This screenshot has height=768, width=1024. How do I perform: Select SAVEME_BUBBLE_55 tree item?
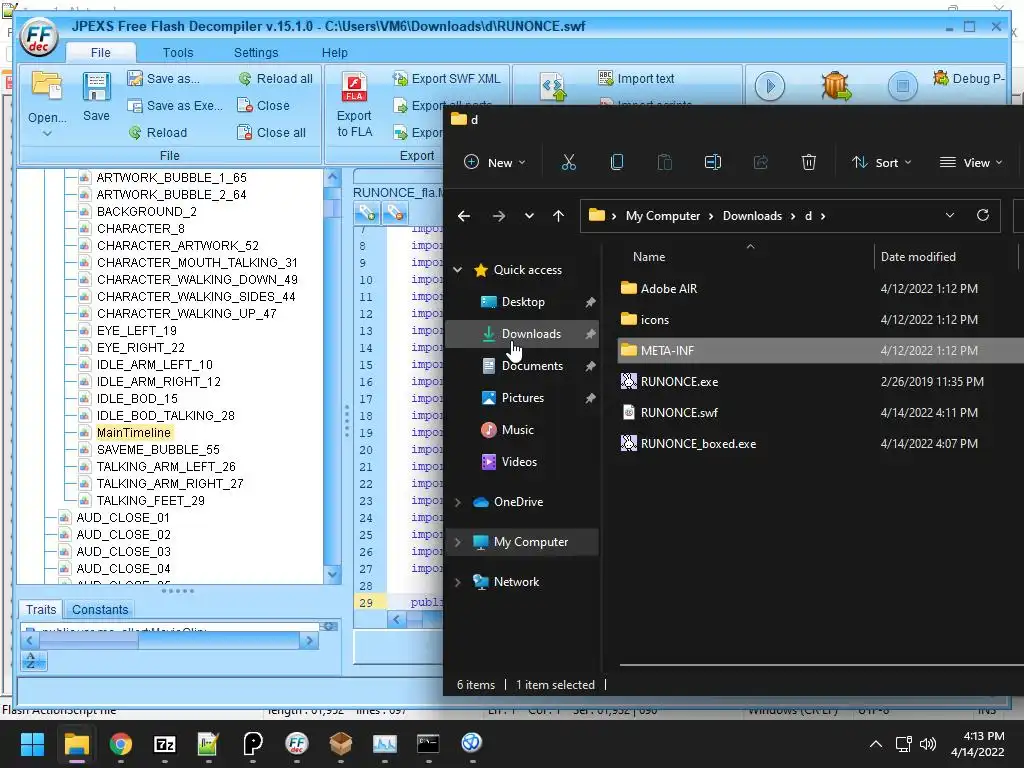point(158,449)
